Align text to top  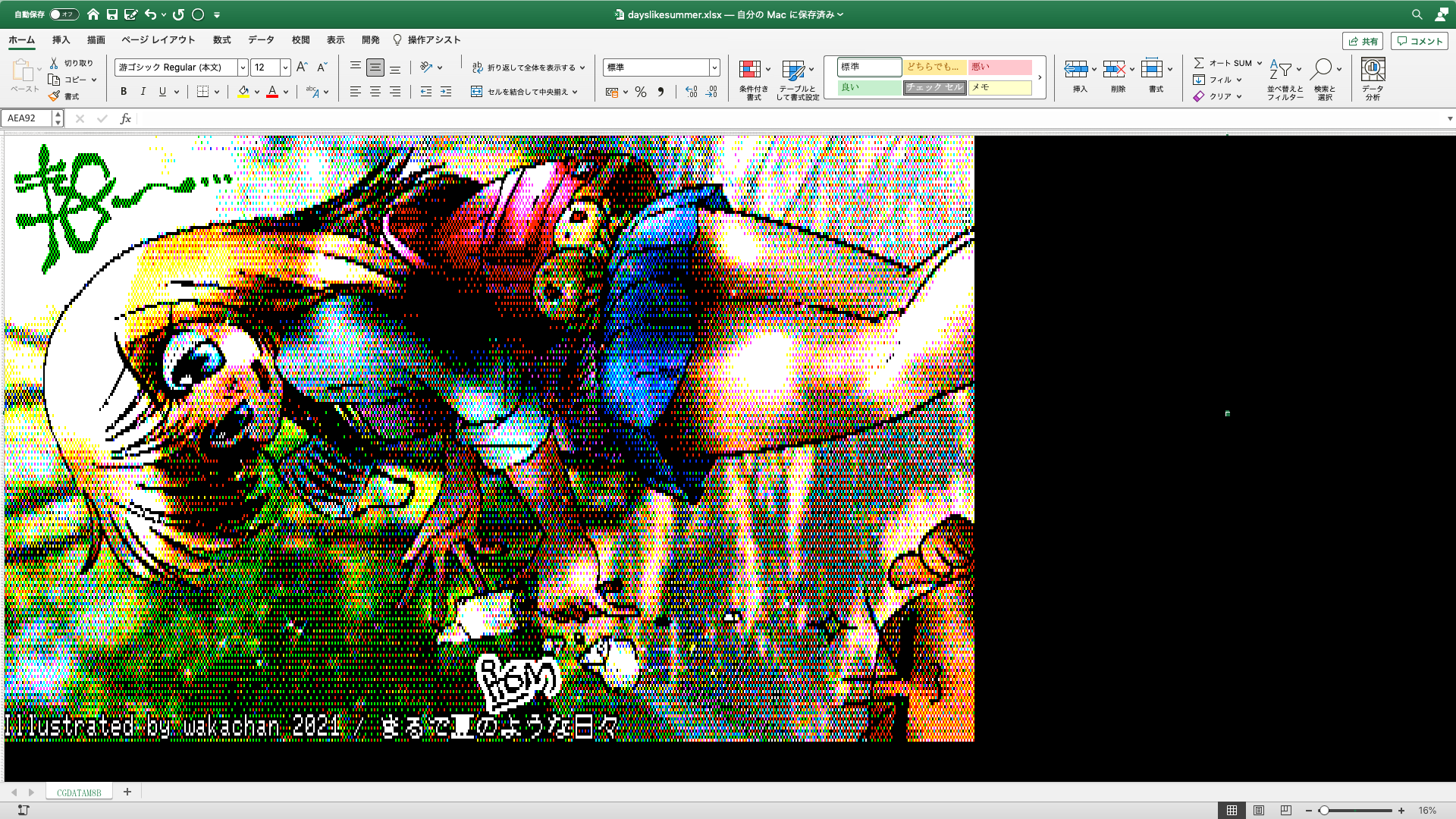click(x=355, y=67)
